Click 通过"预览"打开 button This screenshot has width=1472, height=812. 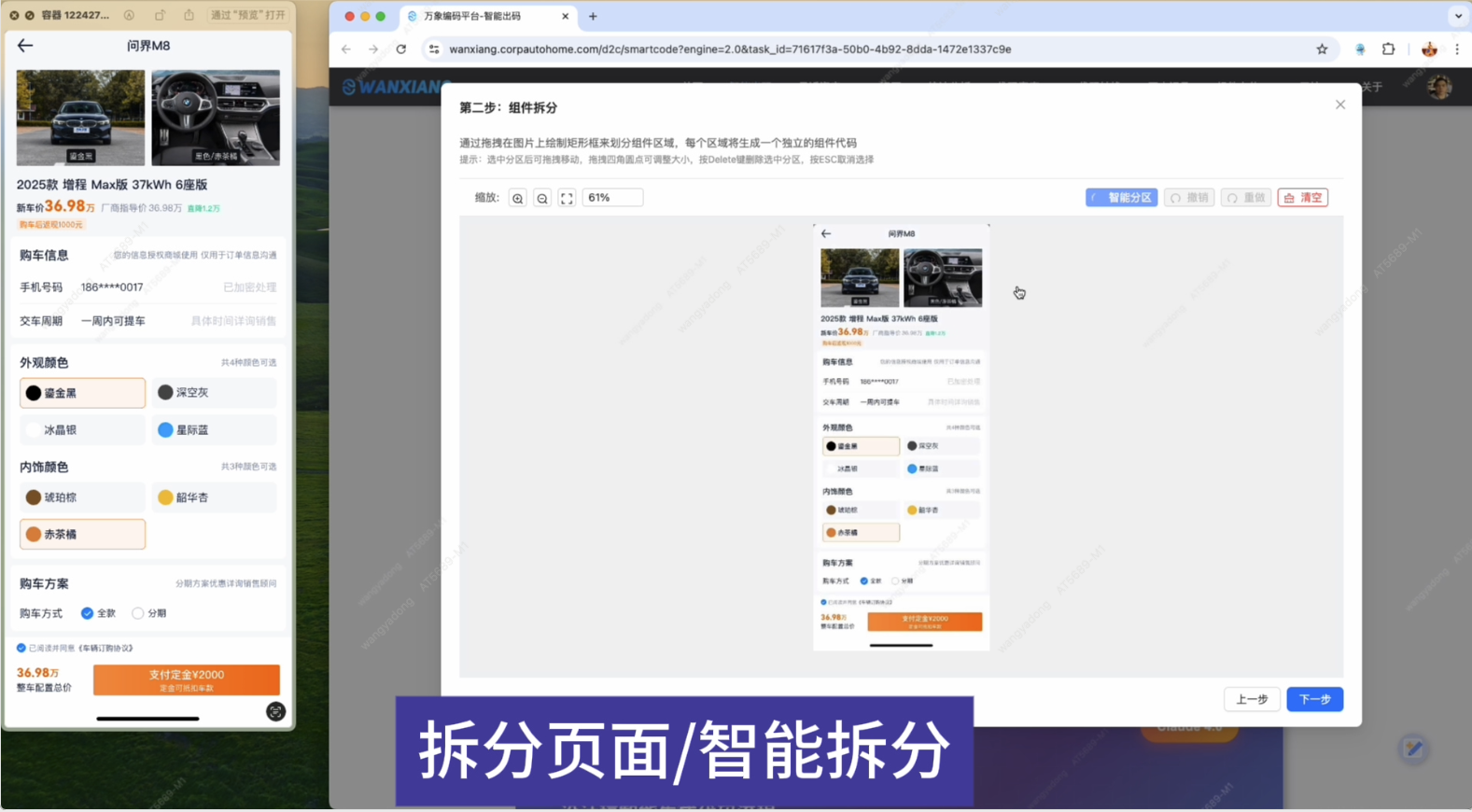tap(248, 15)
